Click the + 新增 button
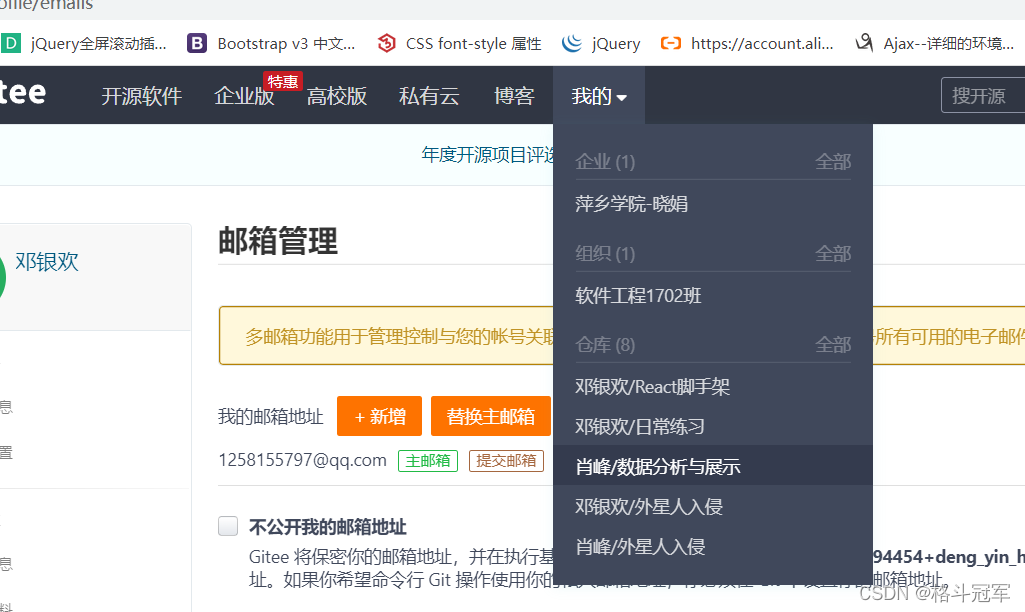 pos(379,415)
